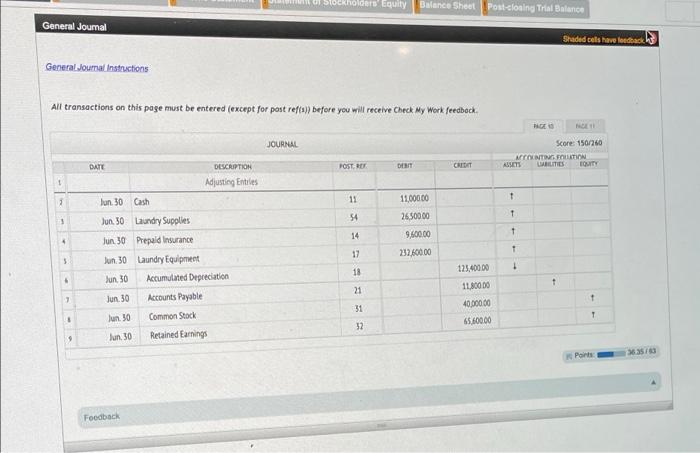Click the Score: 150/260 label

pos(579,143)
